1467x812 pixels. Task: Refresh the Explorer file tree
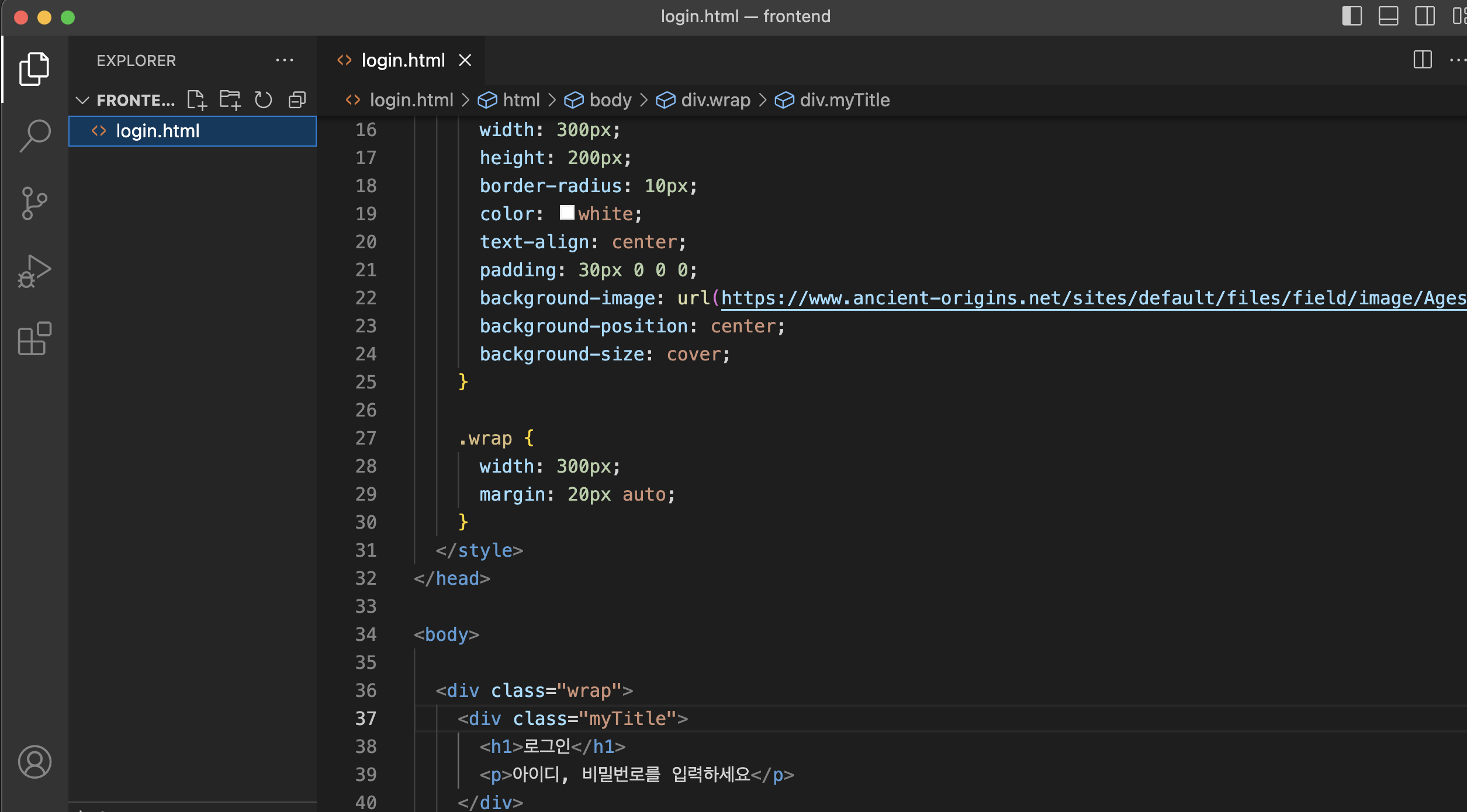264,100
